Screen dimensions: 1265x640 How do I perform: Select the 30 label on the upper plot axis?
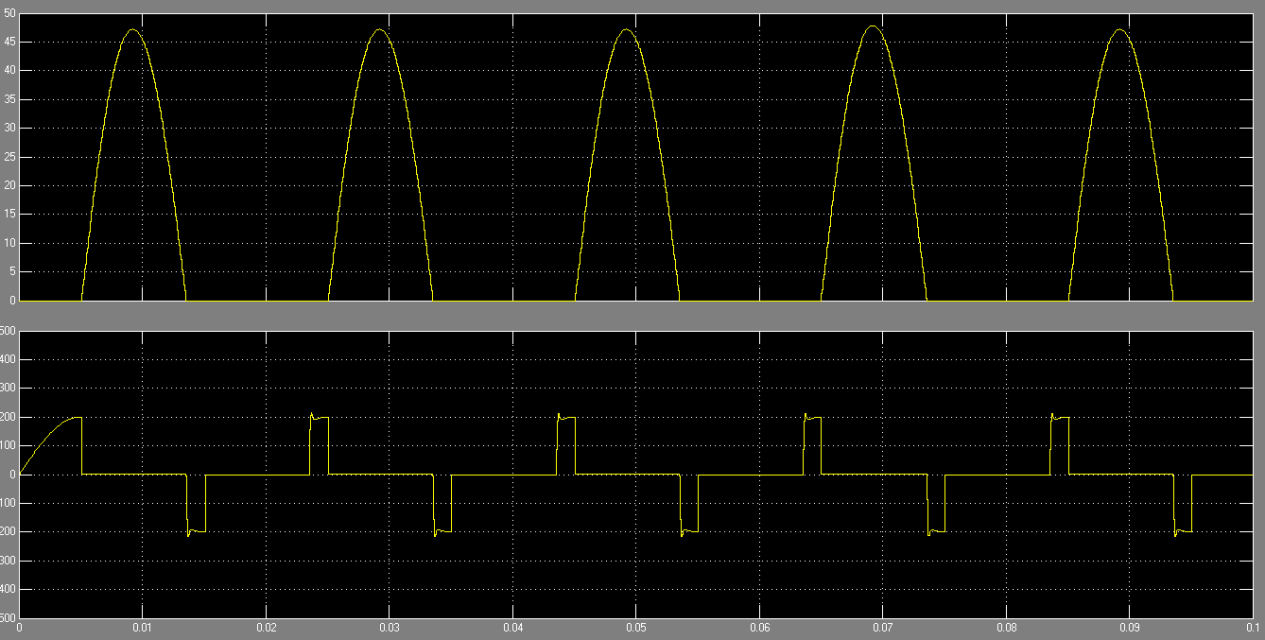pos(10,128)
